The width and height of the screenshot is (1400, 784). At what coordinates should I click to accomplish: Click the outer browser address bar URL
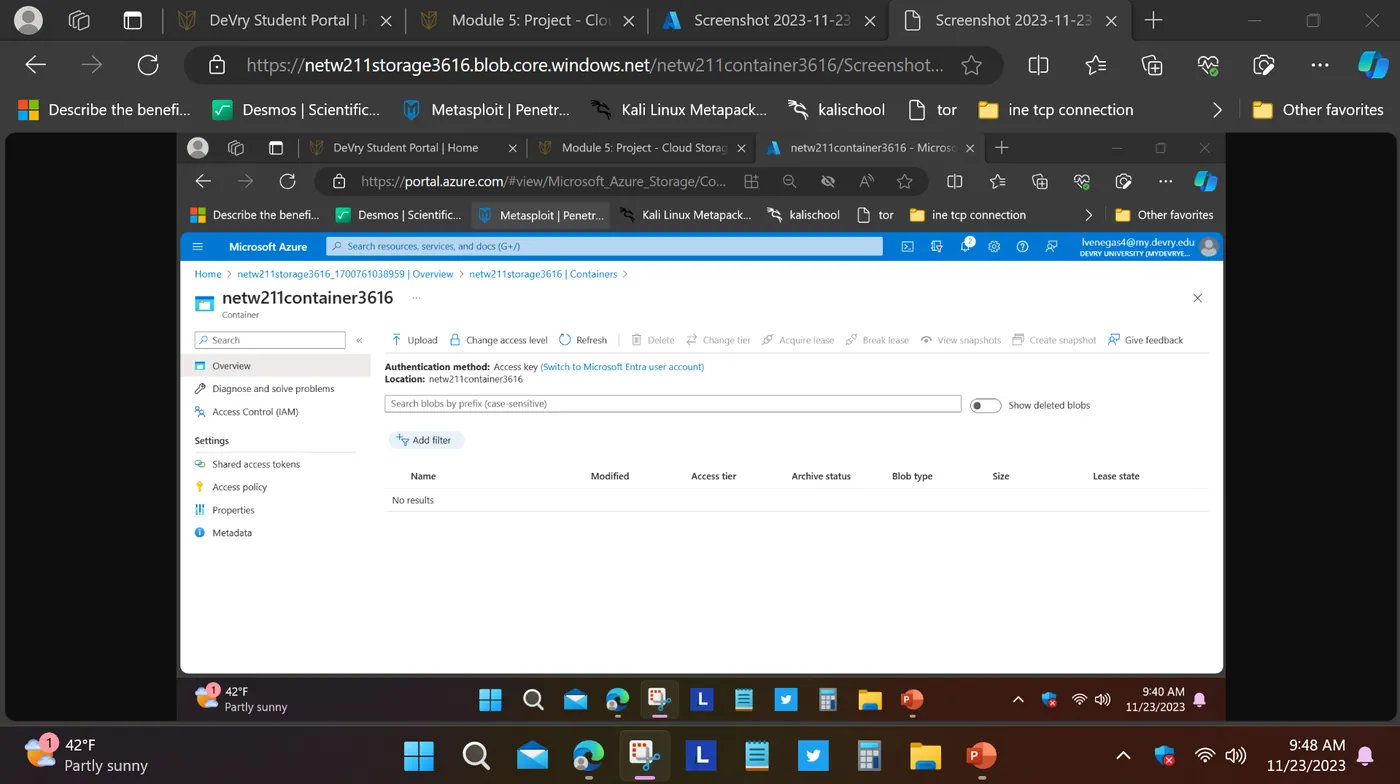pos(594,65)
